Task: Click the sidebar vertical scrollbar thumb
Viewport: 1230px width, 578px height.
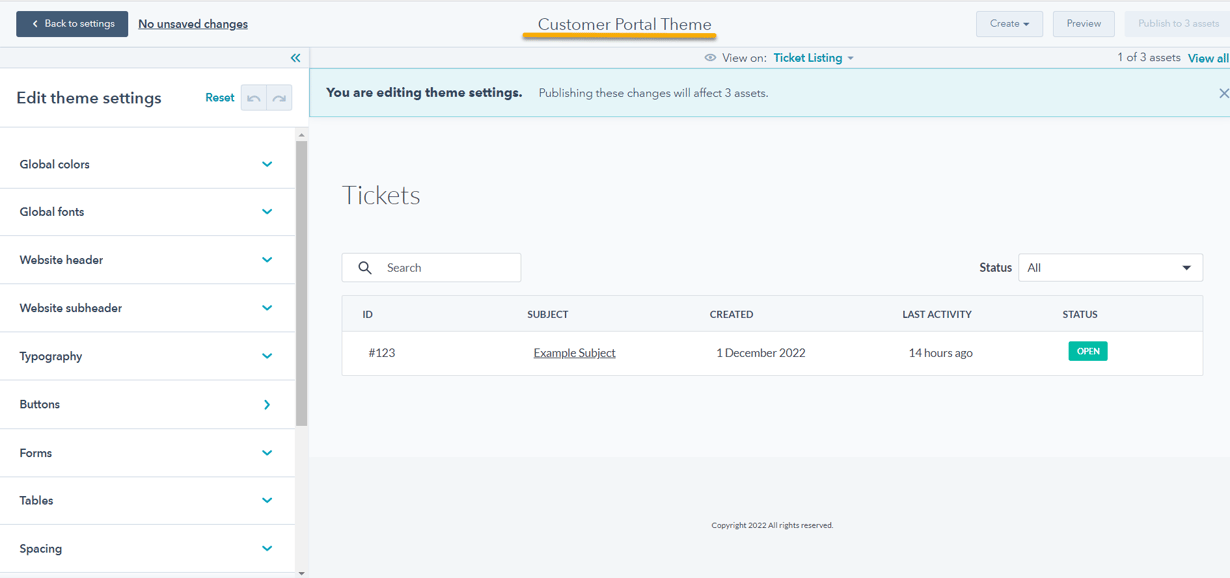Action: 301,283
